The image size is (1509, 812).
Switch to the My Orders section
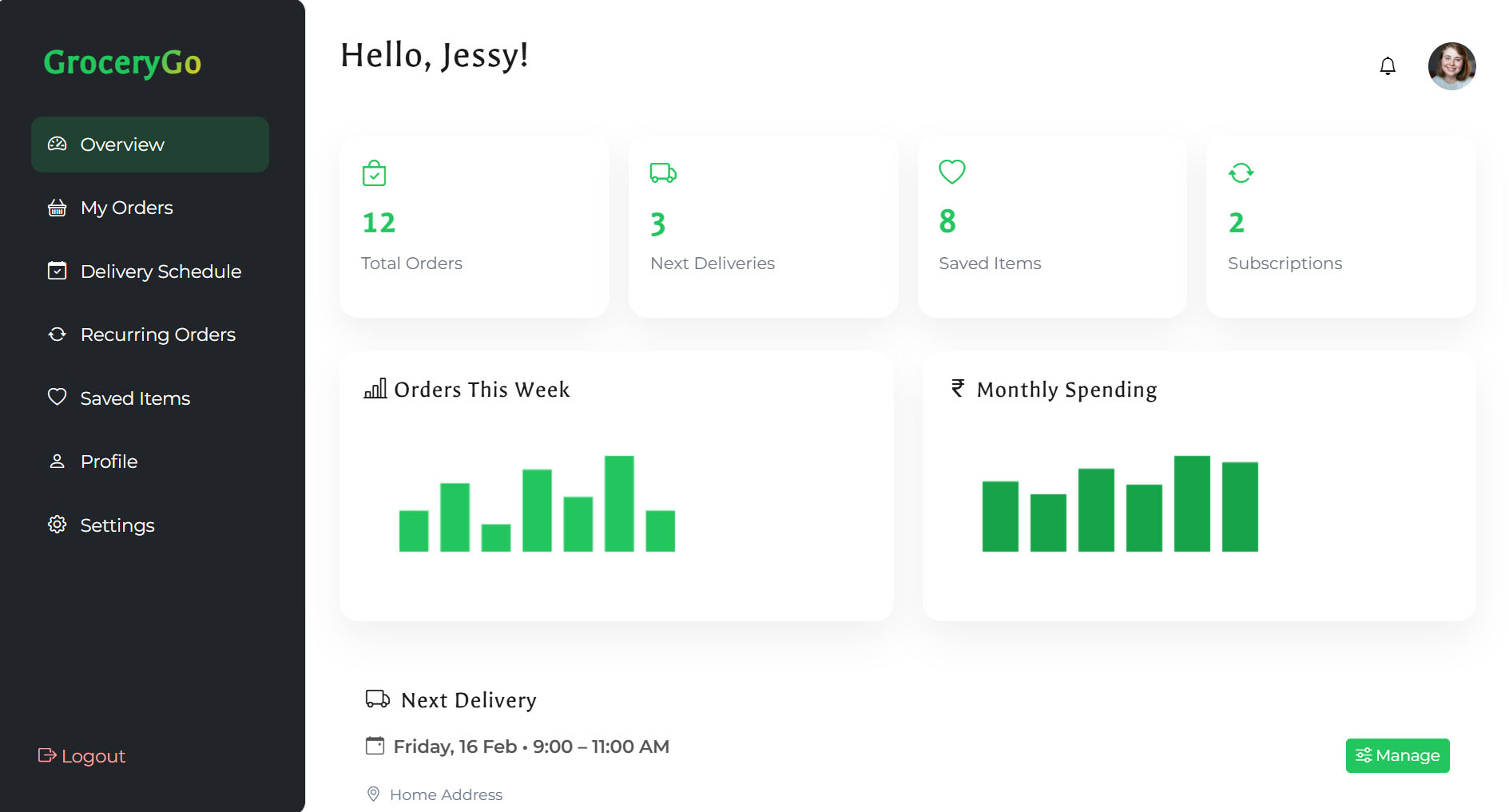[x=126, y=208]
